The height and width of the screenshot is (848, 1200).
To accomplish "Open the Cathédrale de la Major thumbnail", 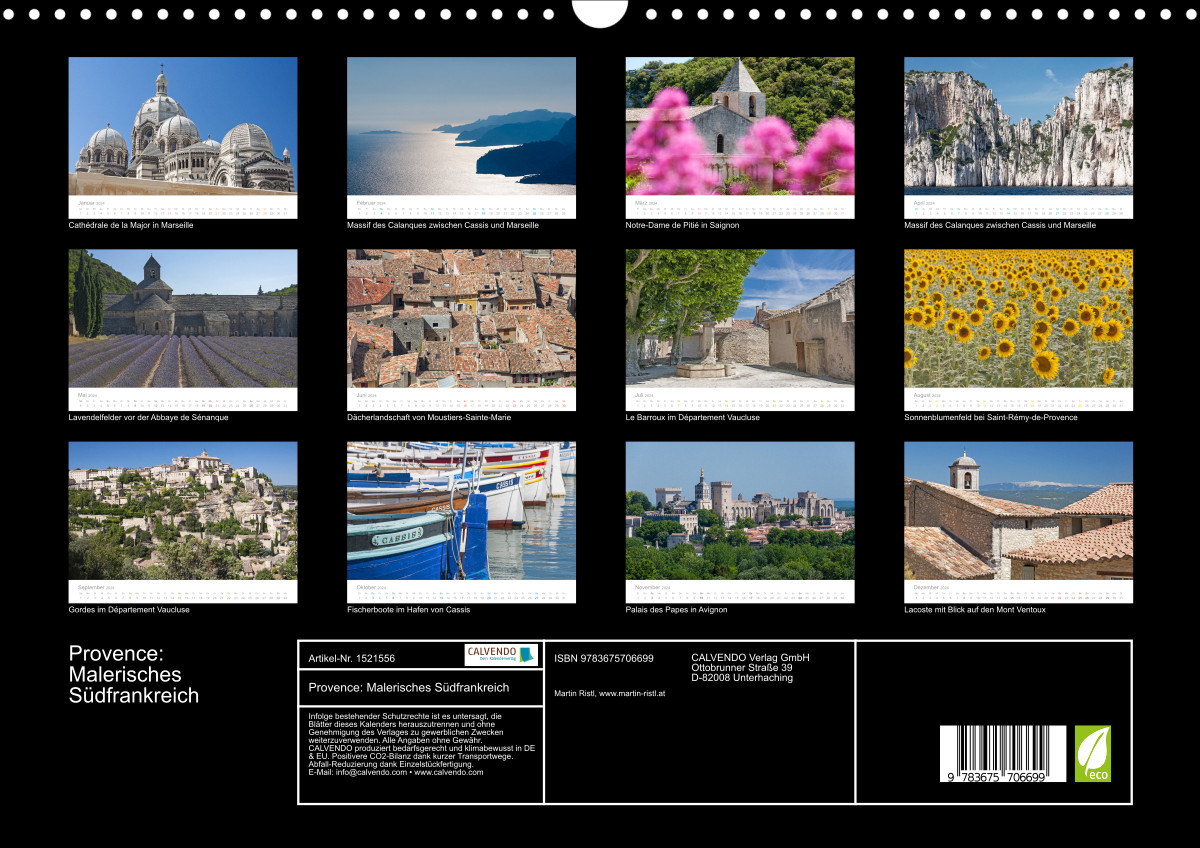I will (183, 125).
